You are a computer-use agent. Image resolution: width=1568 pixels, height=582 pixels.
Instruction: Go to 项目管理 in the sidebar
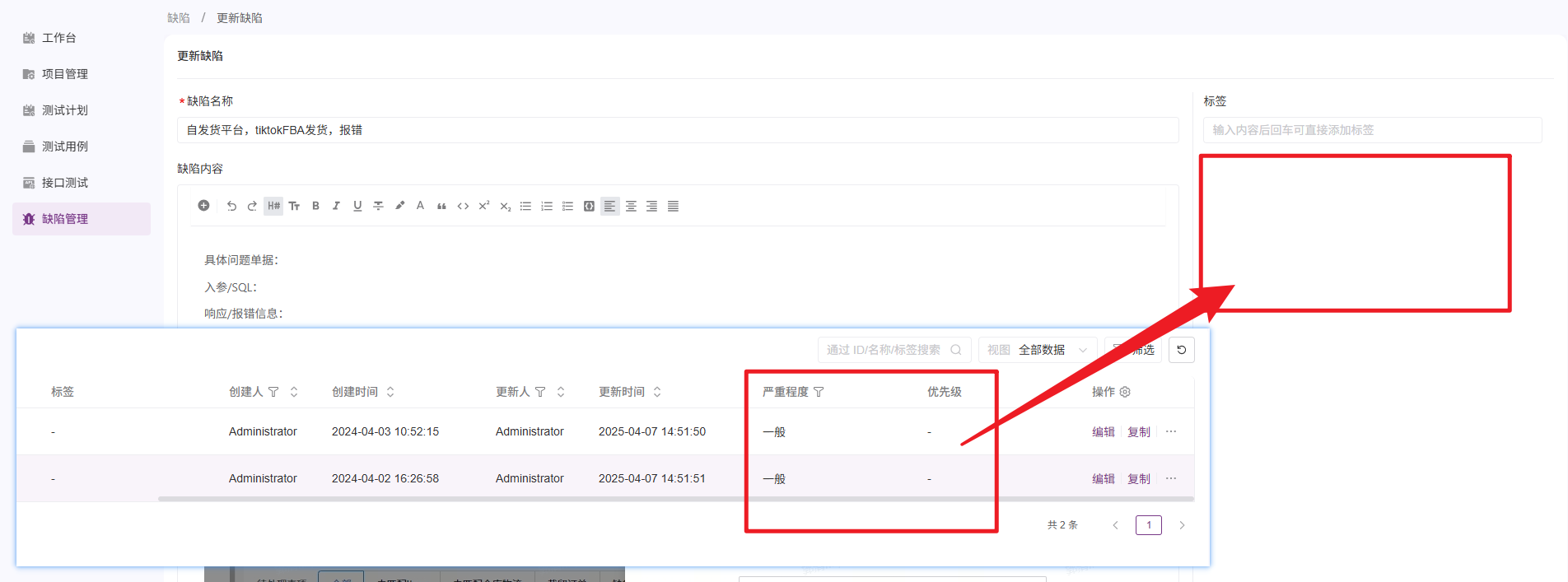pos(65,74)
